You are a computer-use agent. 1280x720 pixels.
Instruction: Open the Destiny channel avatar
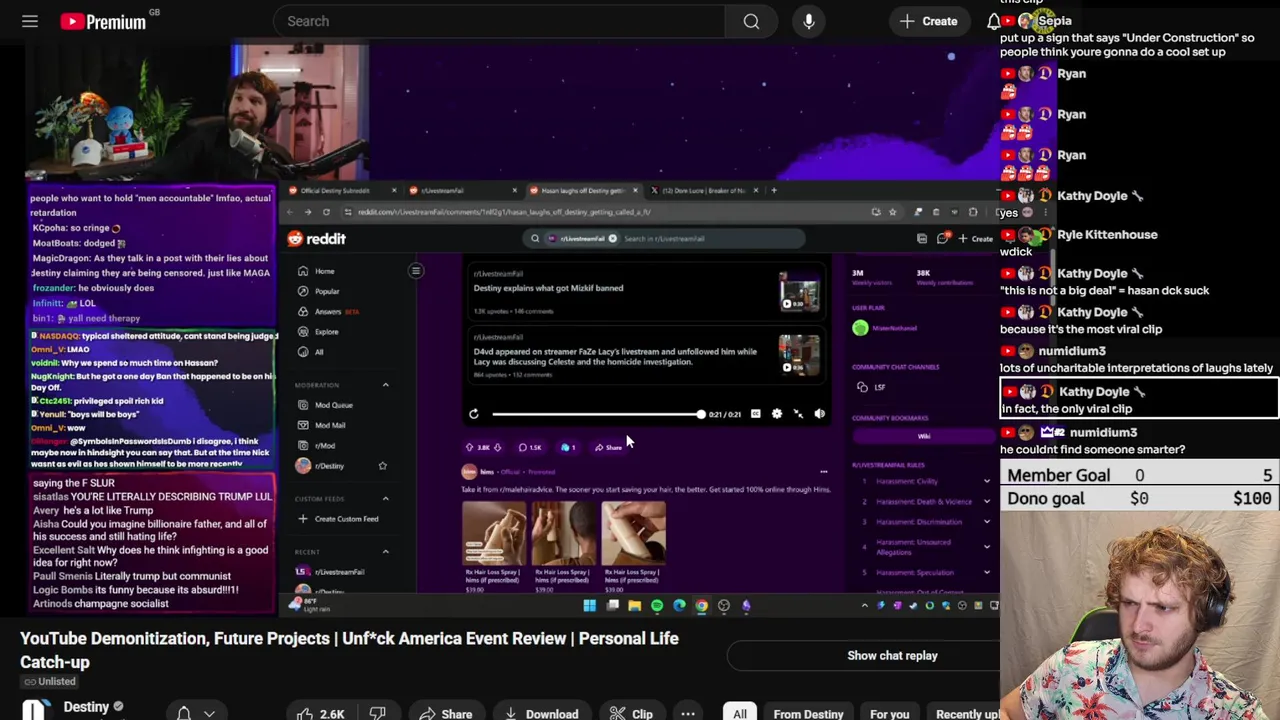tap(35, 710)
